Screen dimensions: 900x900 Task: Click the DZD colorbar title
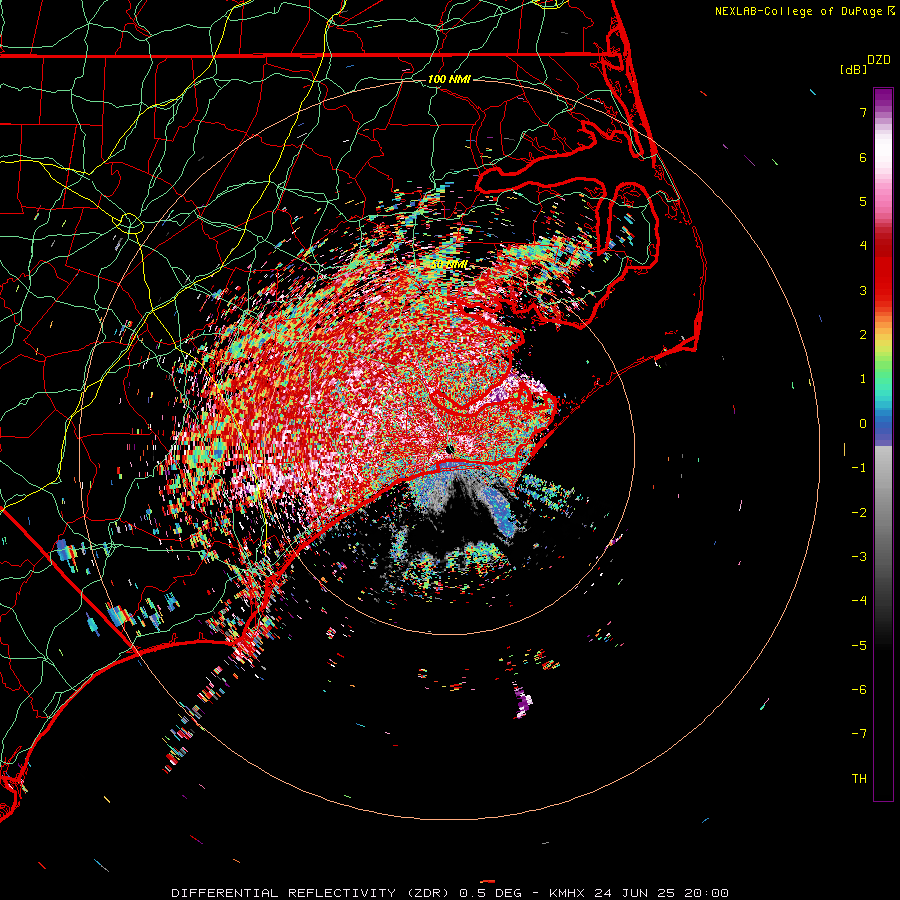pyautogui.click(x=879, y=60)
